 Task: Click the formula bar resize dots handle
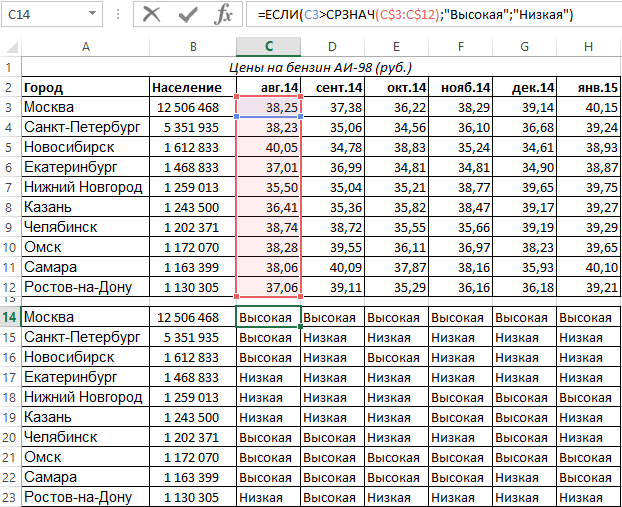pyautogui.click(x=119, y=14)
